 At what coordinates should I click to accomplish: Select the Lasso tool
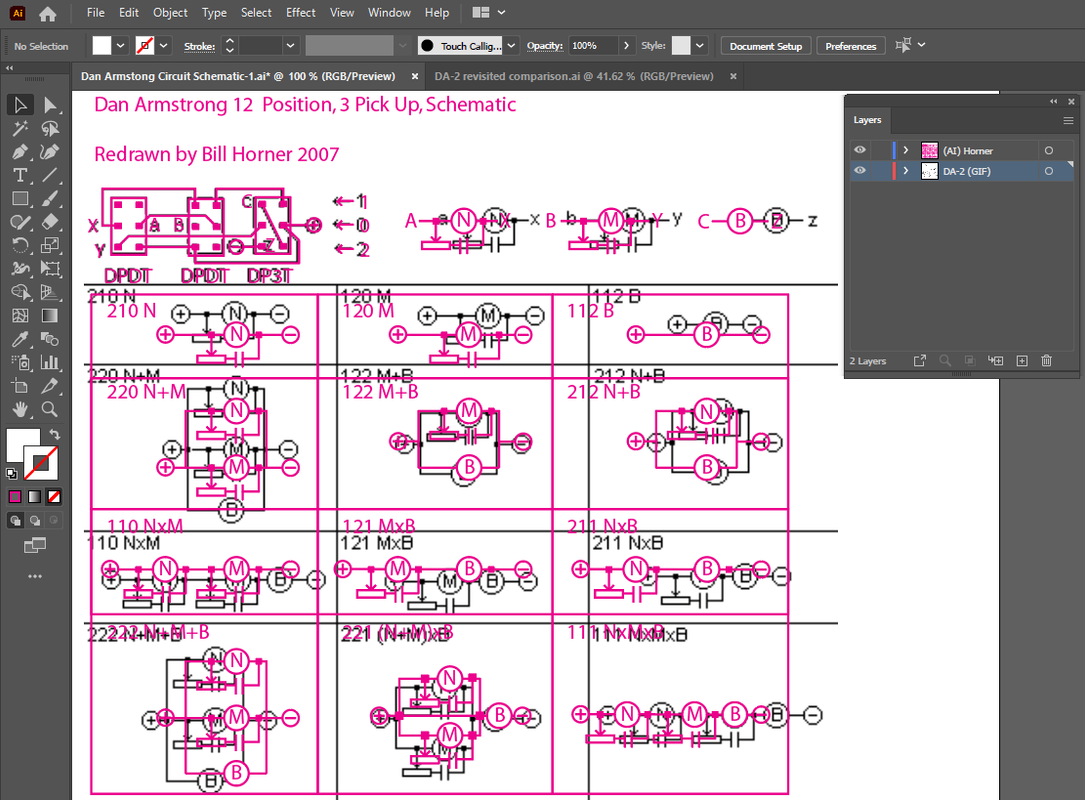pos(50,129)
